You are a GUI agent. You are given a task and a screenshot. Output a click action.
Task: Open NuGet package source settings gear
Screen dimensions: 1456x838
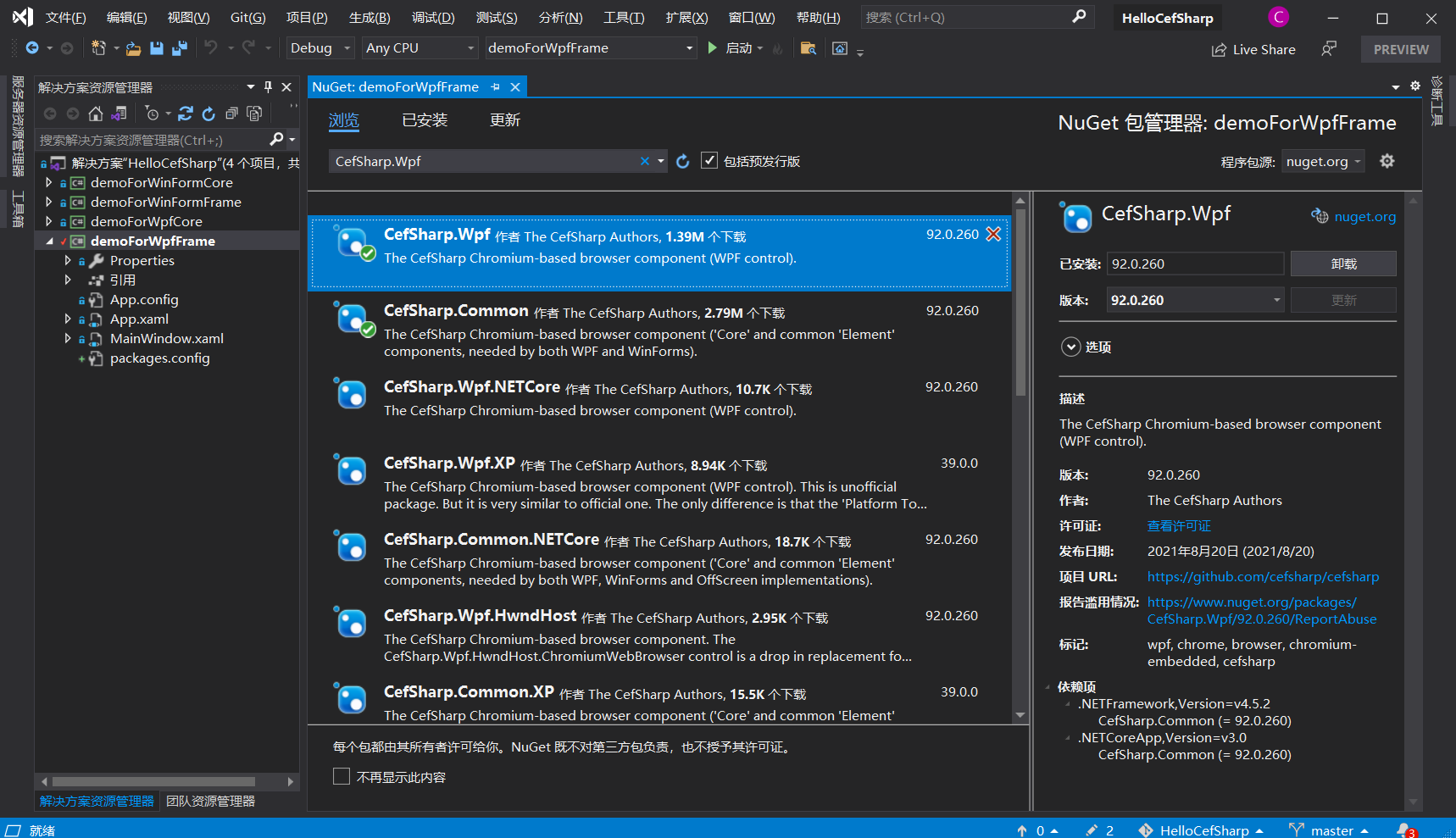click(x=1387, y=161)
